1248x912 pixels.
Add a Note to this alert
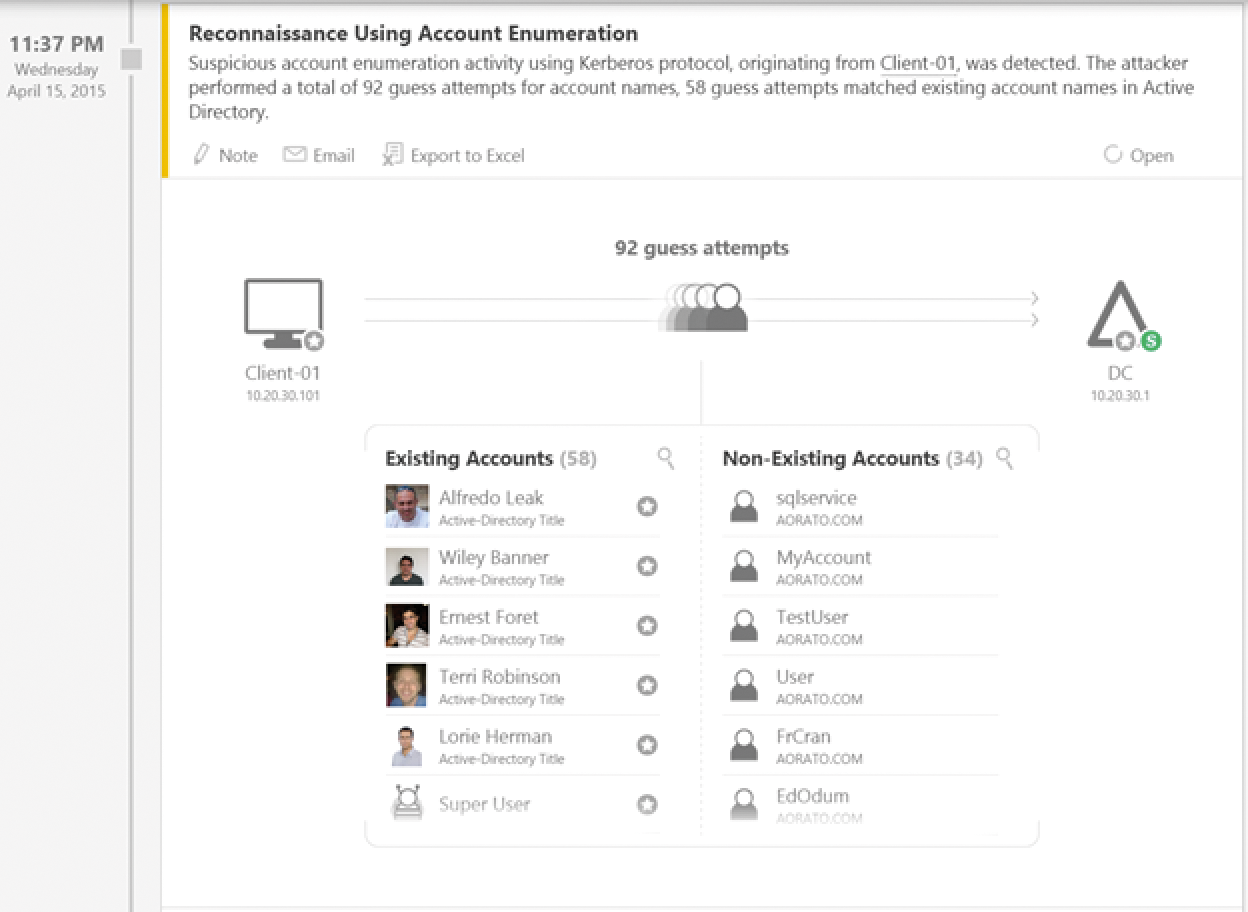point(225,155)
